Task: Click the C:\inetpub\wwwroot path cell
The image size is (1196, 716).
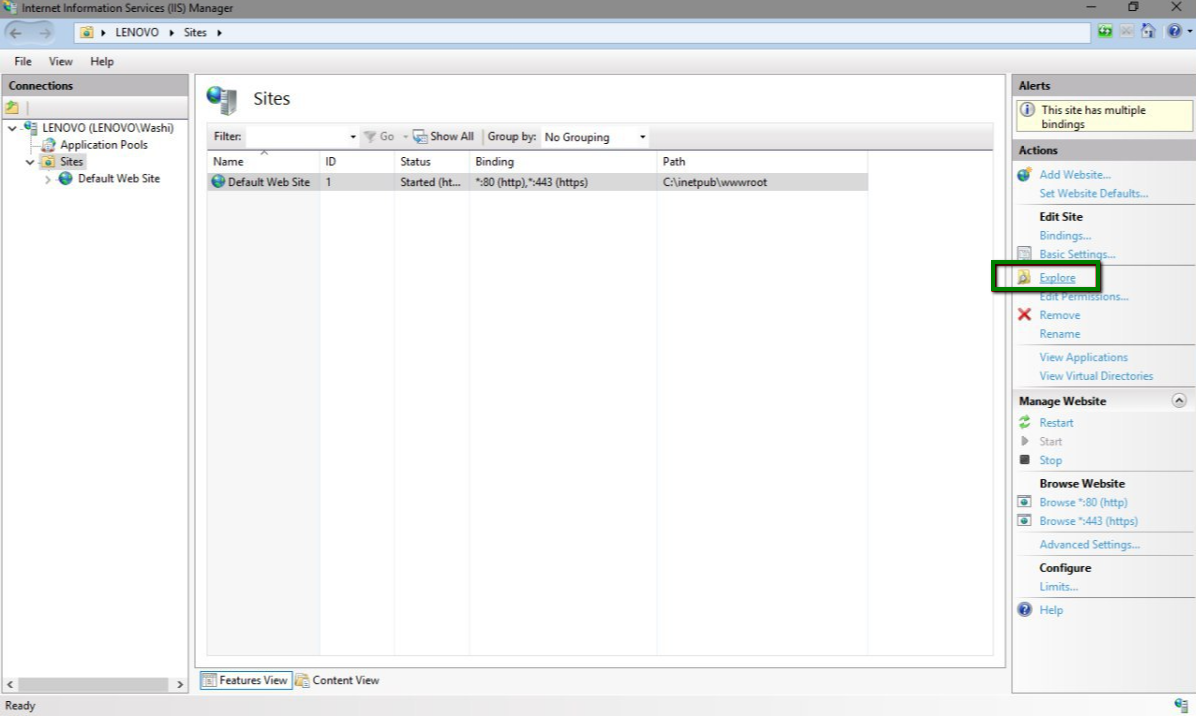Action: click(x=715, y=182)
